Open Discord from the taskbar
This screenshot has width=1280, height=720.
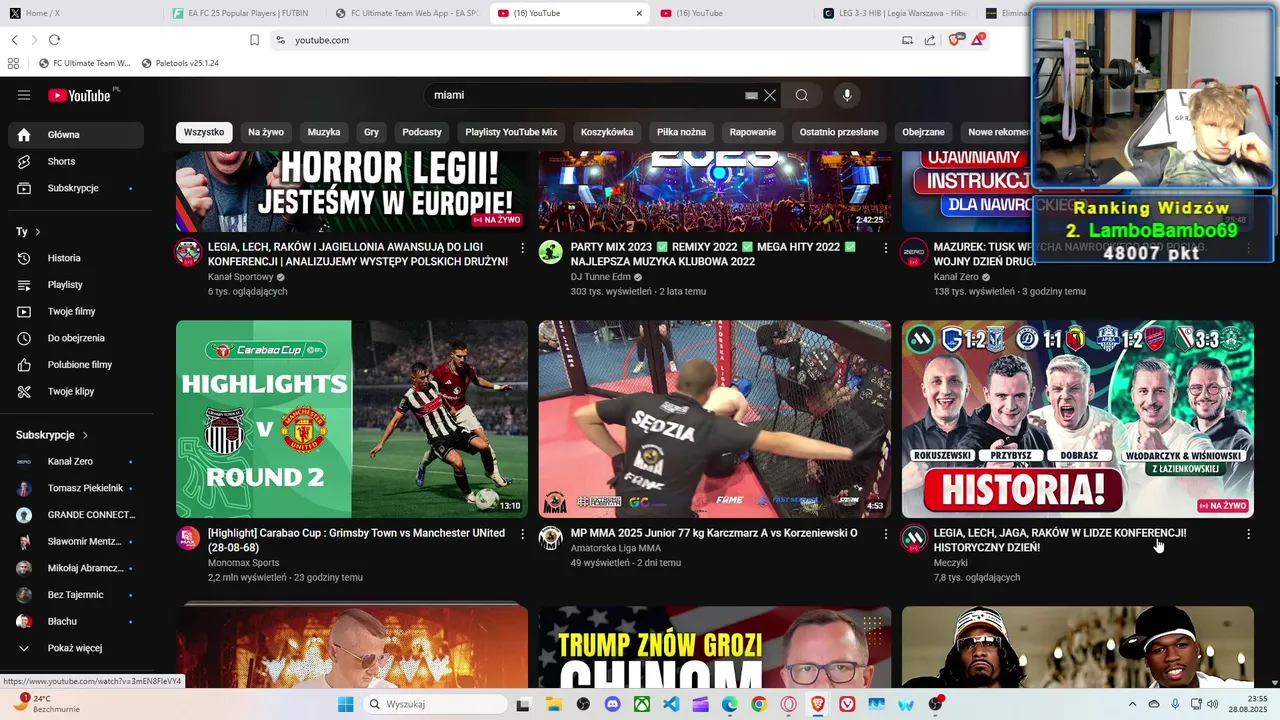tap(612, 704)
